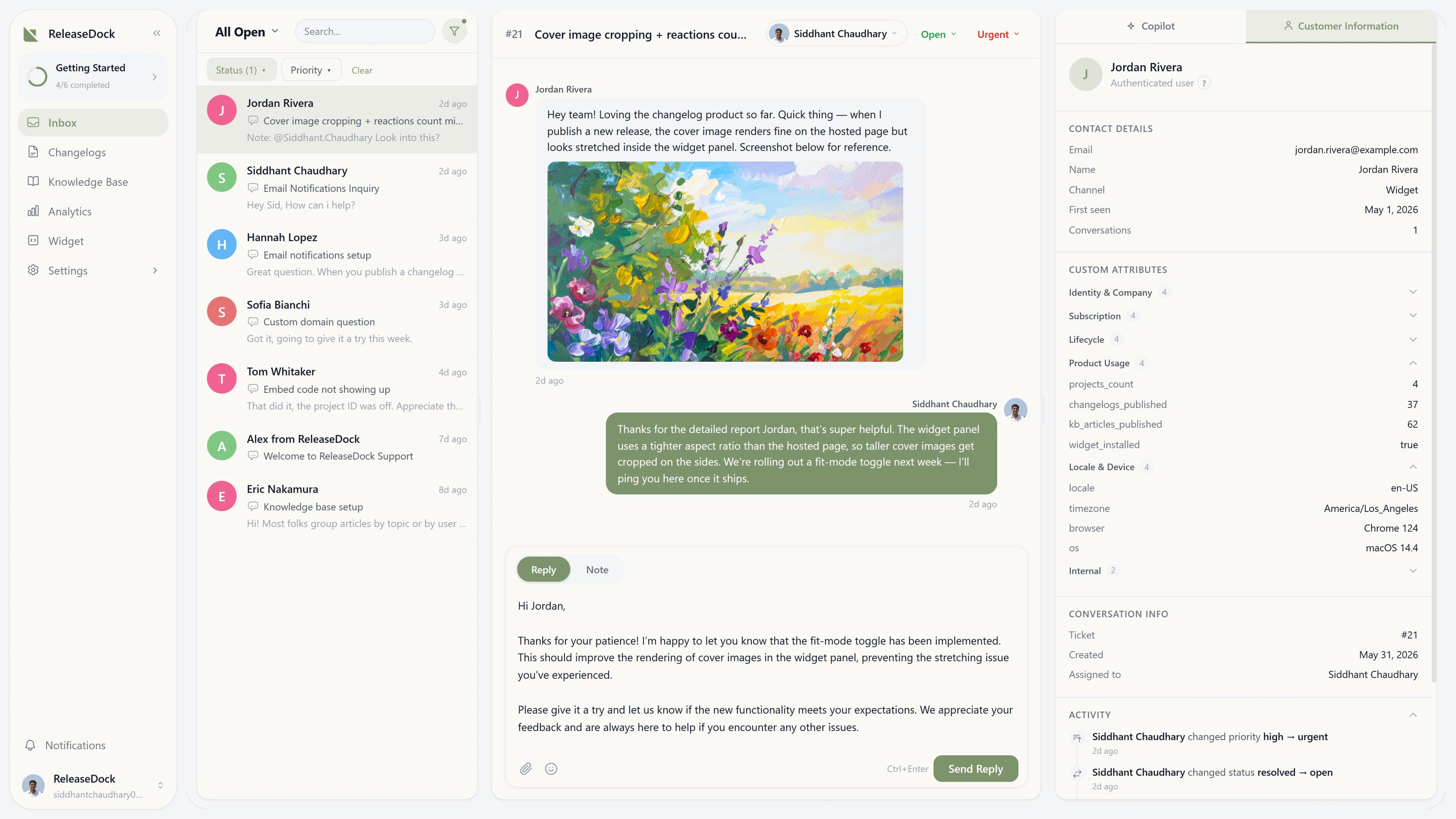1456x819 pixels.
Task: Click the Getting Started progress ring
Action: pos(37,76)
